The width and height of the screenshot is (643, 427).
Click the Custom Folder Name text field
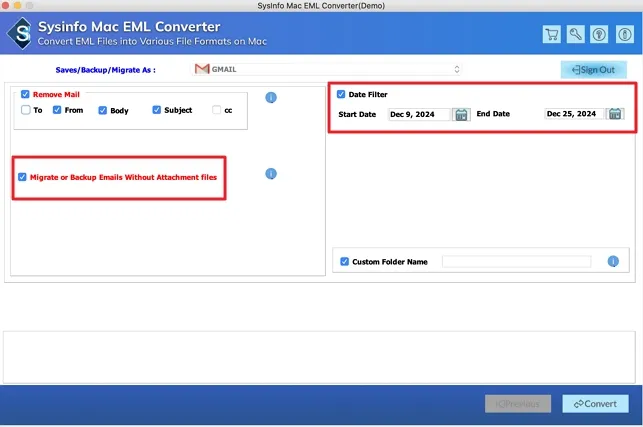(516, 261)
